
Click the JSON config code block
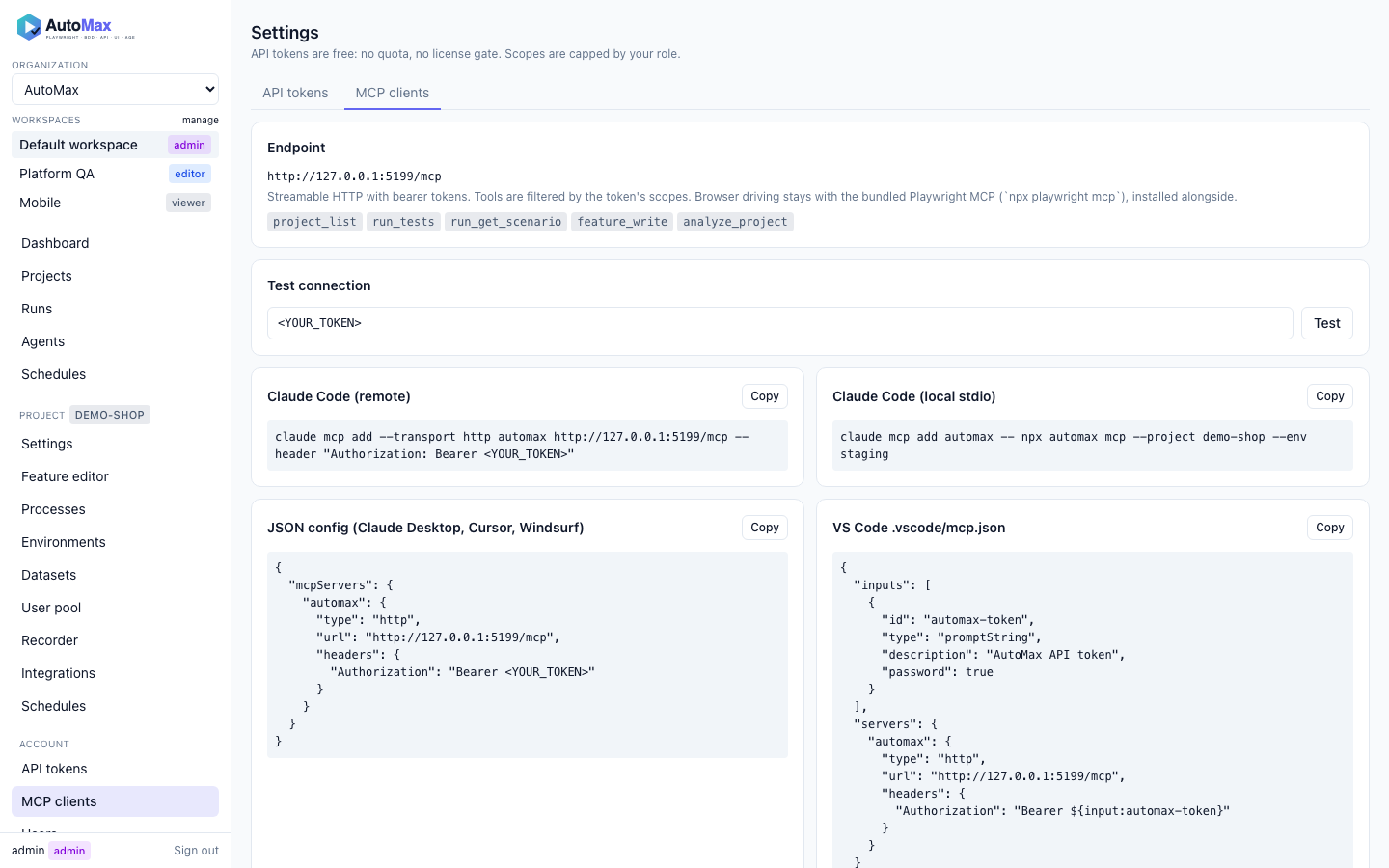click(528, 655)
